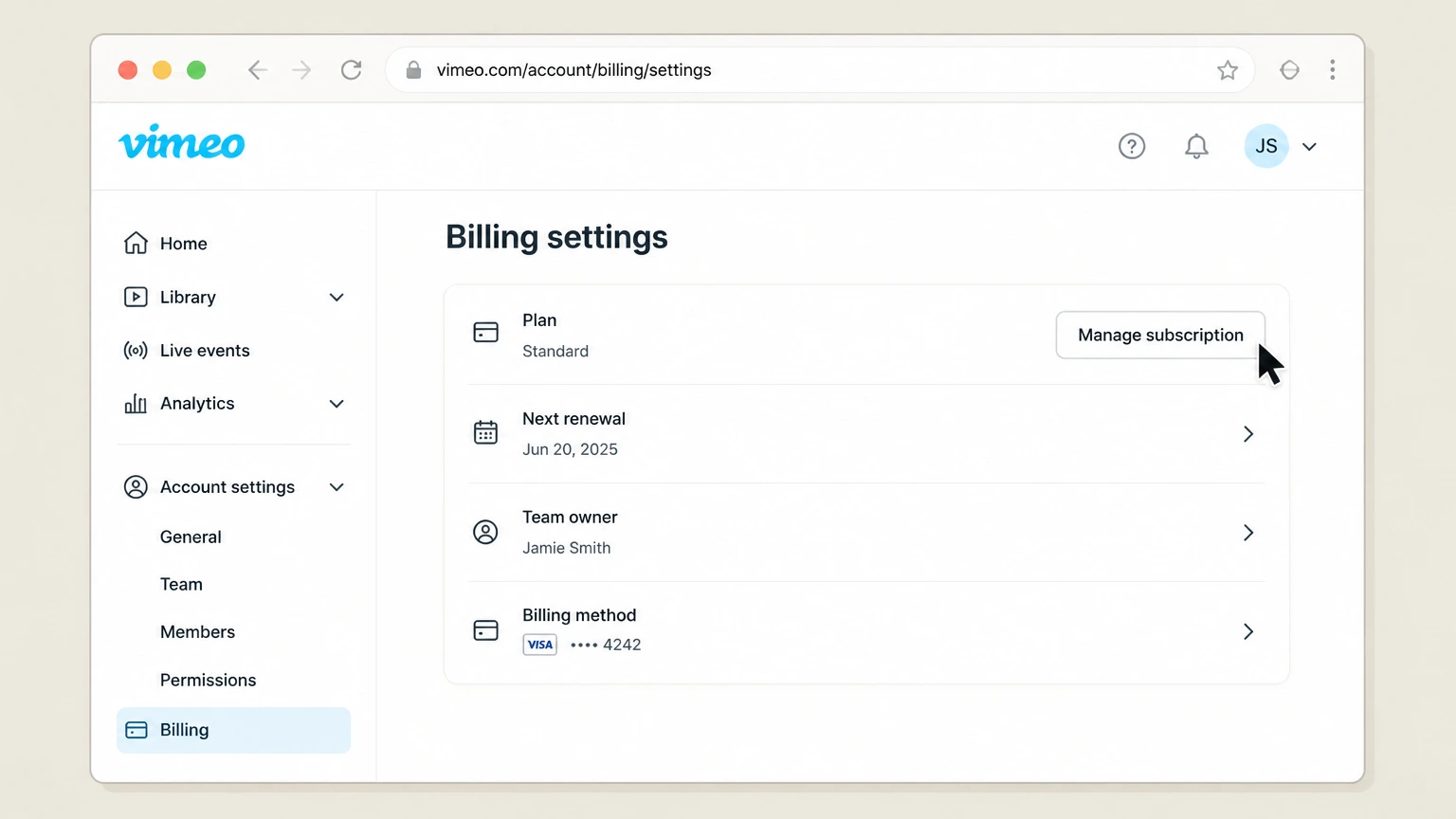1456x819 pixels.
Task: Click the 'Jamie Smith' owner name
Action: pyautogui.click(x=566, y=548)
